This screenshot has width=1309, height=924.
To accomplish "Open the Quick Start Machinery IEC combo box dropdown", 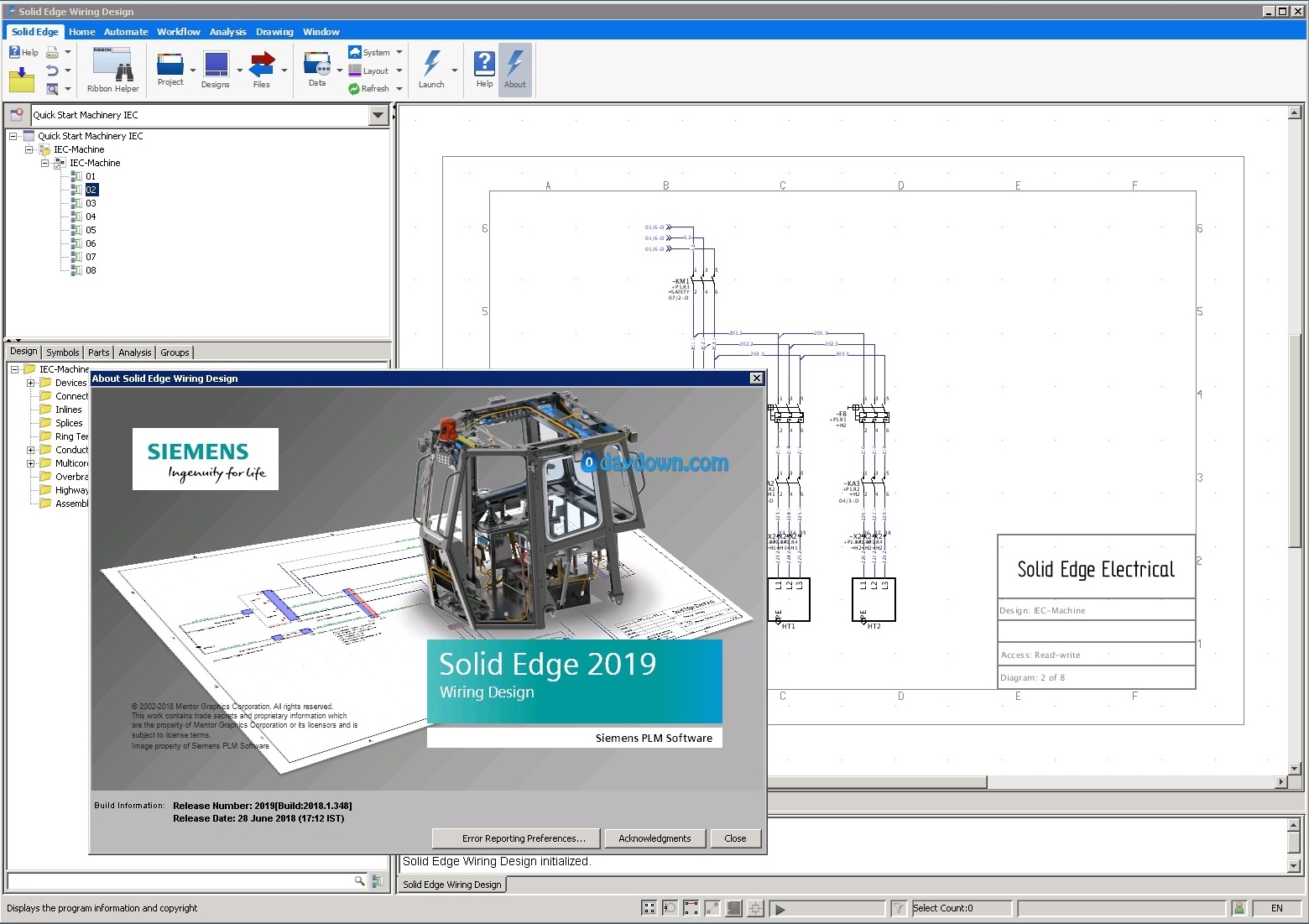I will [378, 115].
